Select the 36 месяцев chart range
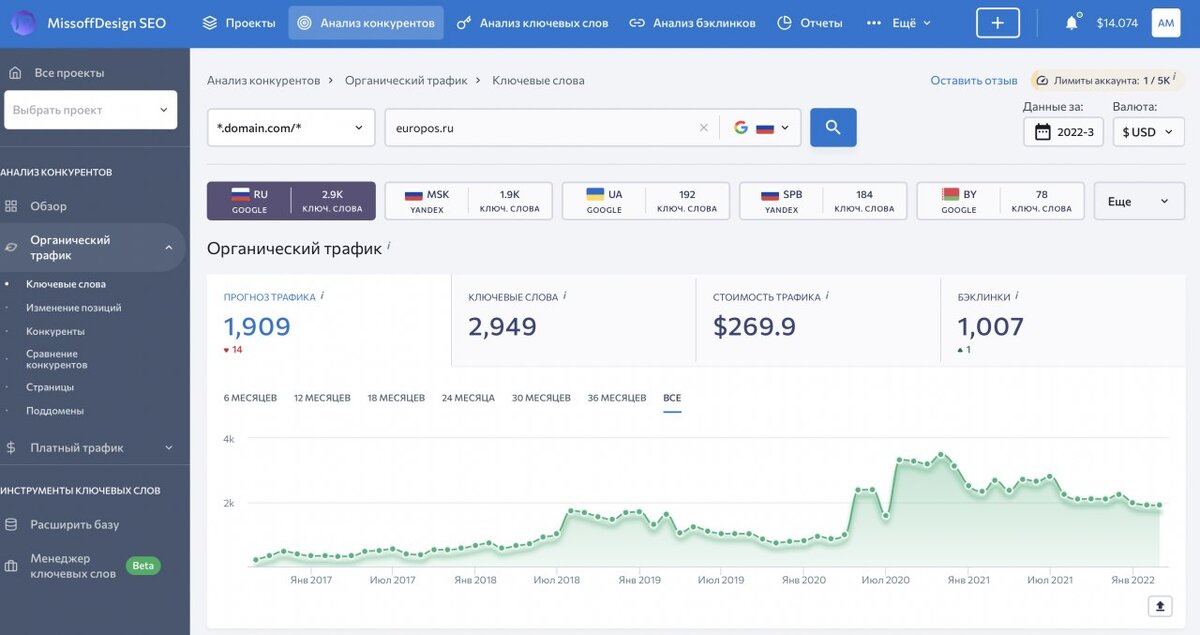The width and height of the screenshot is (1200, 635). click(617, 398)
